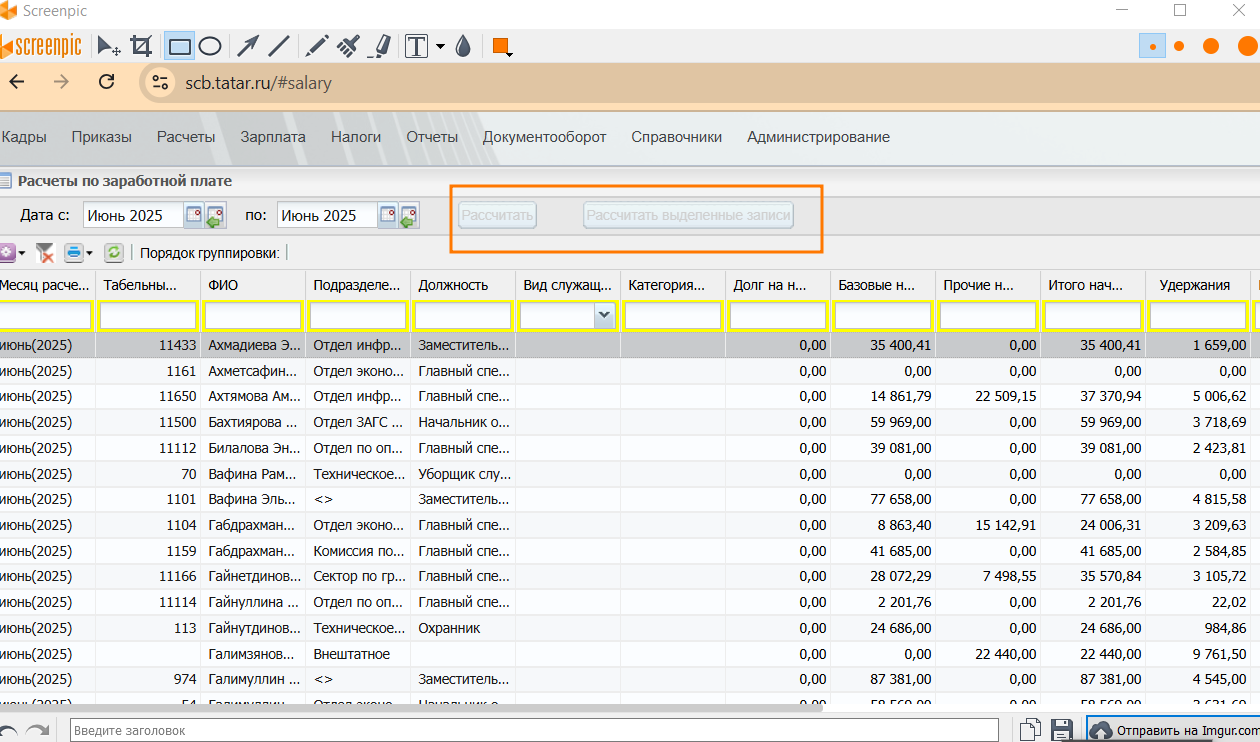Viewport: 1260px width, 742px height.
Task: Select the Screenpic move/selection tool
Action: pyautogui.click(x=108, y=46)
